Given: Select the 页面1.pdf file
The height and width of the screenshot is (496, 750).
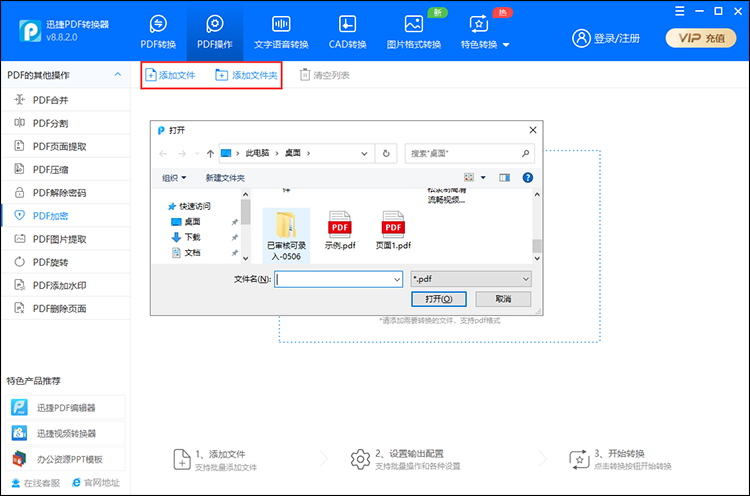Looking at the screenshot, I should coord(393,231).
